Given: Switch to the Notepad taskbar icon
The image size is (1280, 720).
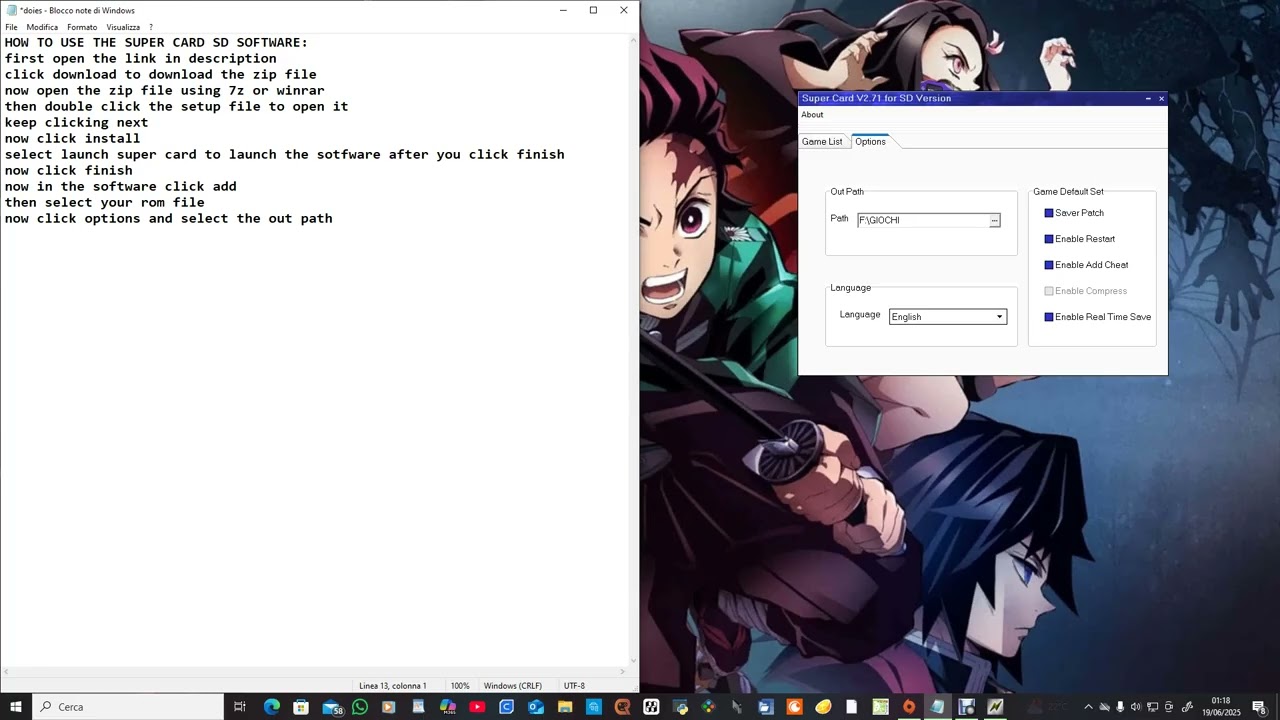Looking at the screenshot, I should point(937,707).
